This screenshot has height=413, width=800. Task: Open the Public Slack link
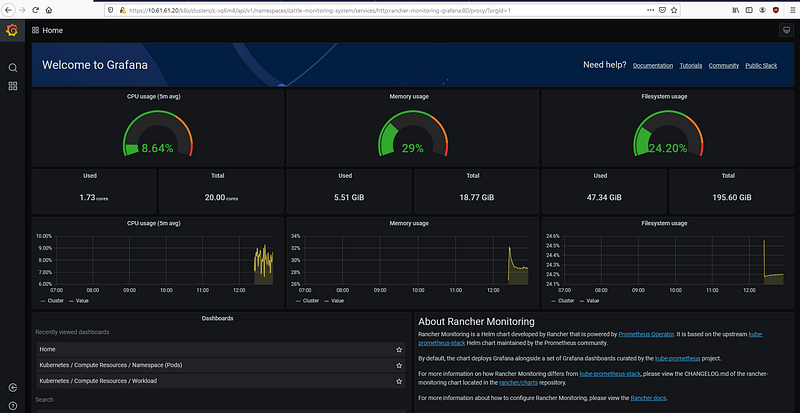pyautogui.click(x=761, y=66)
